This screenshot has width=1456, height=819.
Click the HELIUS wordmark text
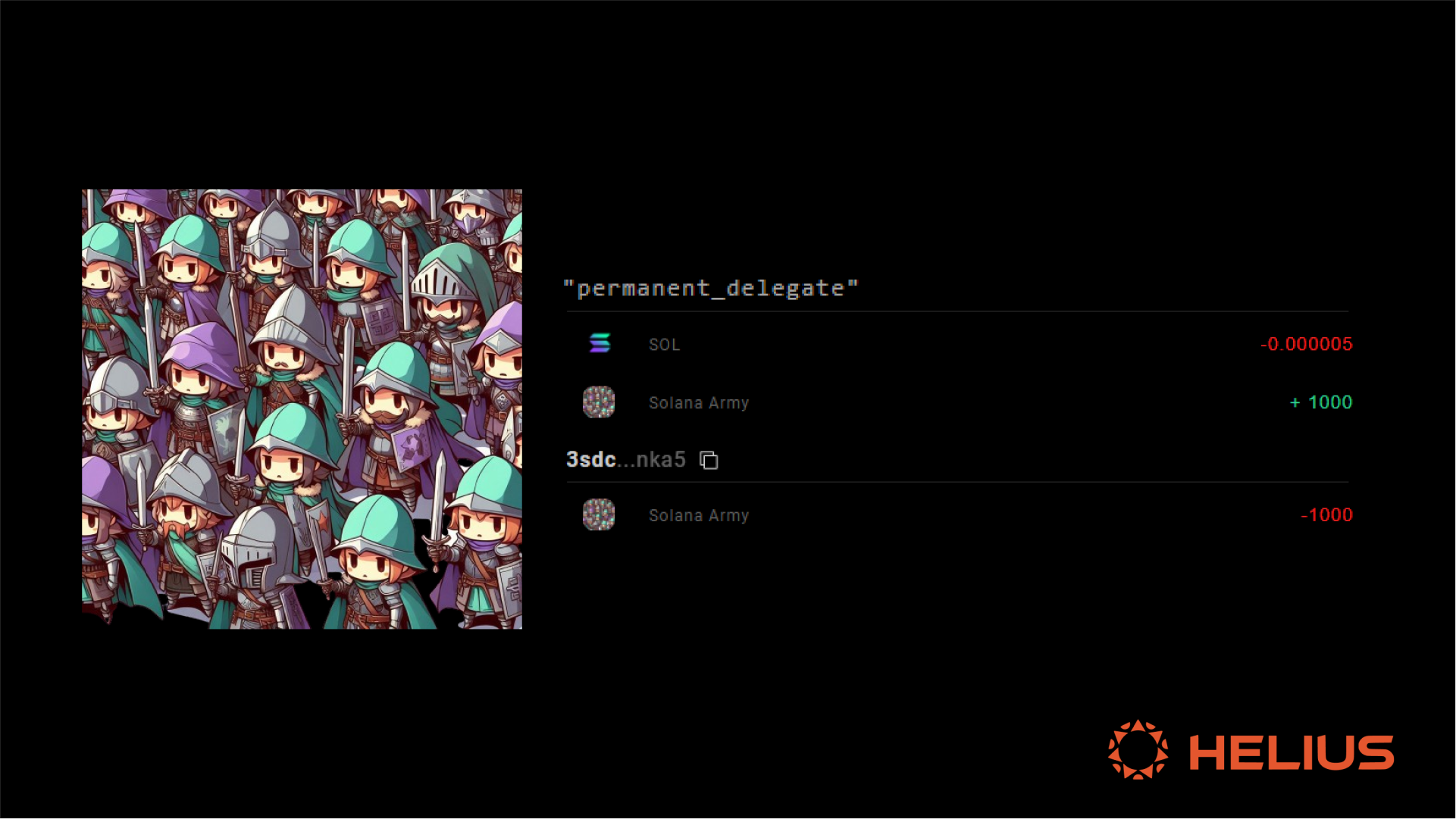pos(1292,752)
